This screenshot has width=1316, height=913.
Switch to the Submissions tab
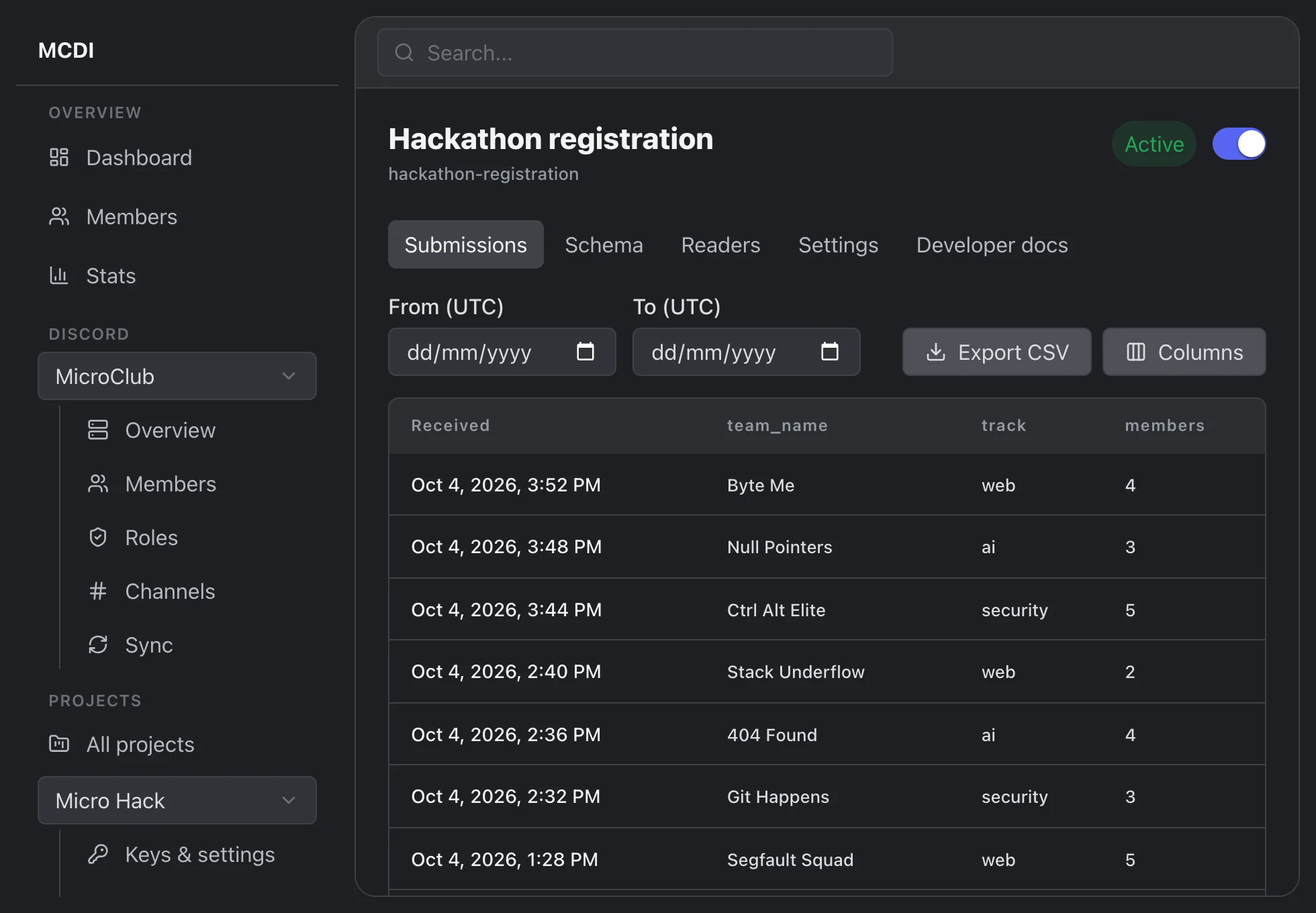pos(466,244)
